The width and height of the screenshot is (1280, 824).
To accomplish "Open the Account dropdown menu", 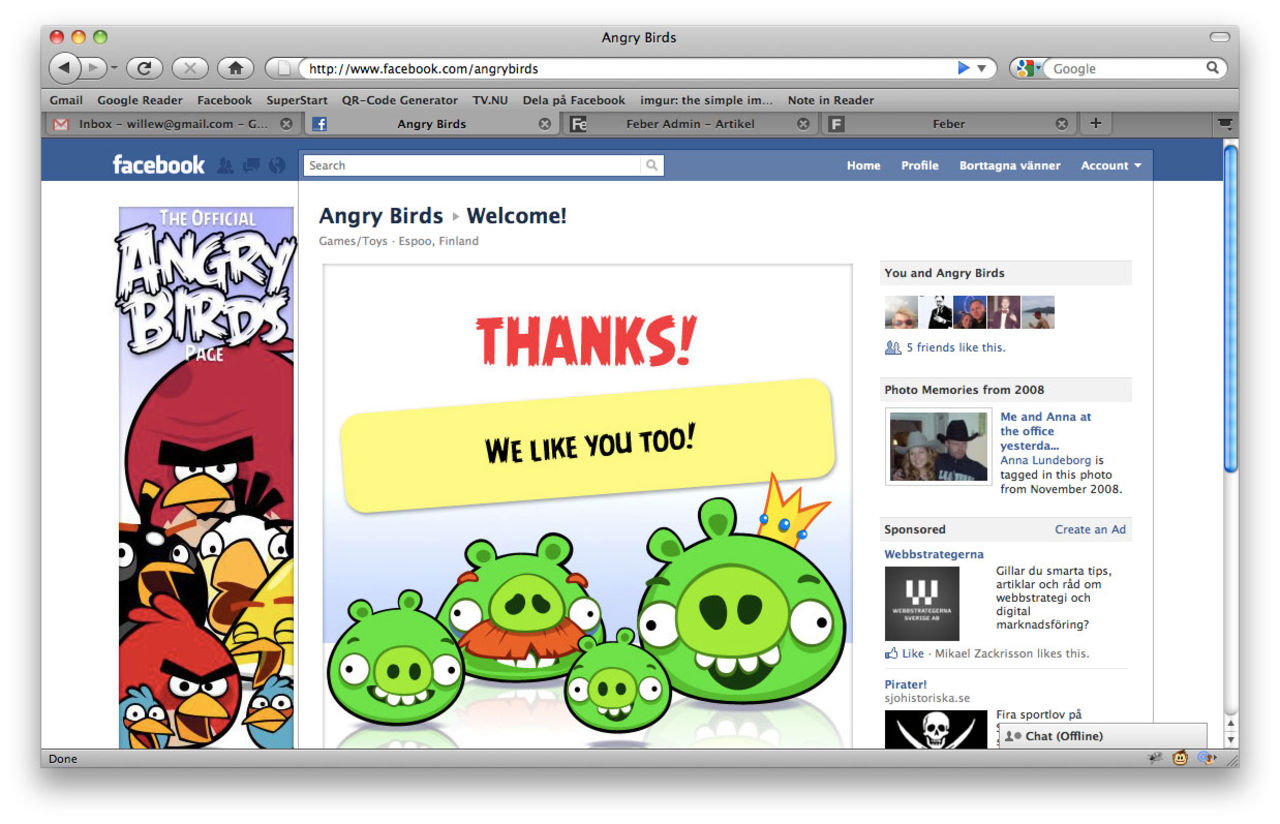I will 1110,165.
